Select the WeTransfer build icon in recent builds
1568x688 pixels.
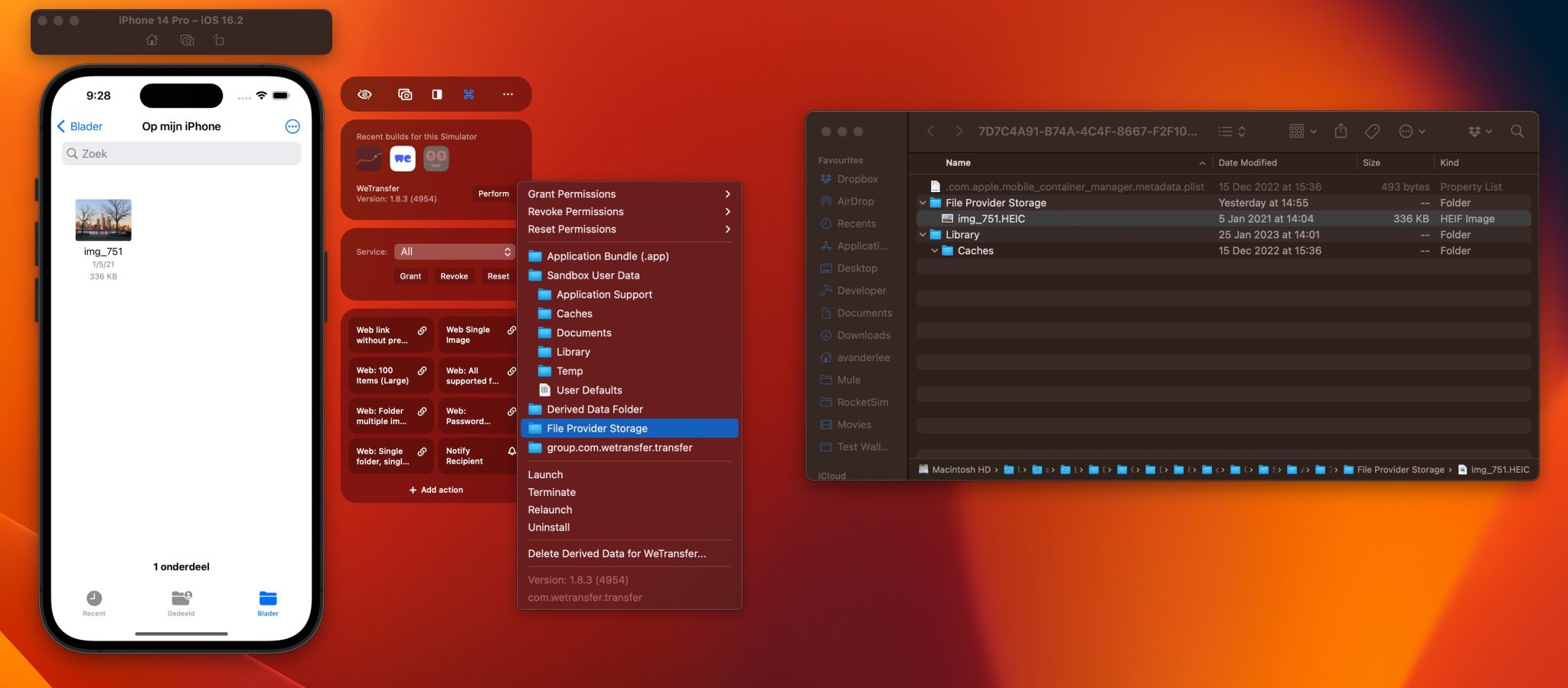click(x=403, y=158)
